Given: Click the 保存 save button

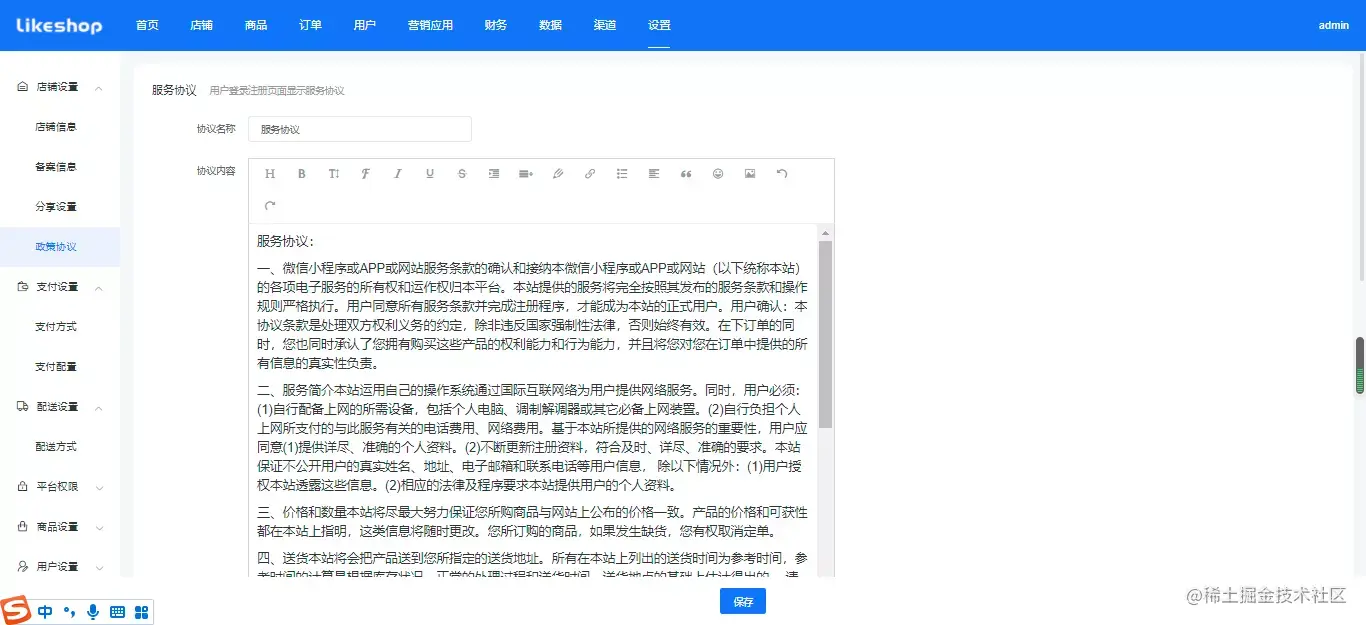Looking at the screenshot, I should [x=743, y=601].
